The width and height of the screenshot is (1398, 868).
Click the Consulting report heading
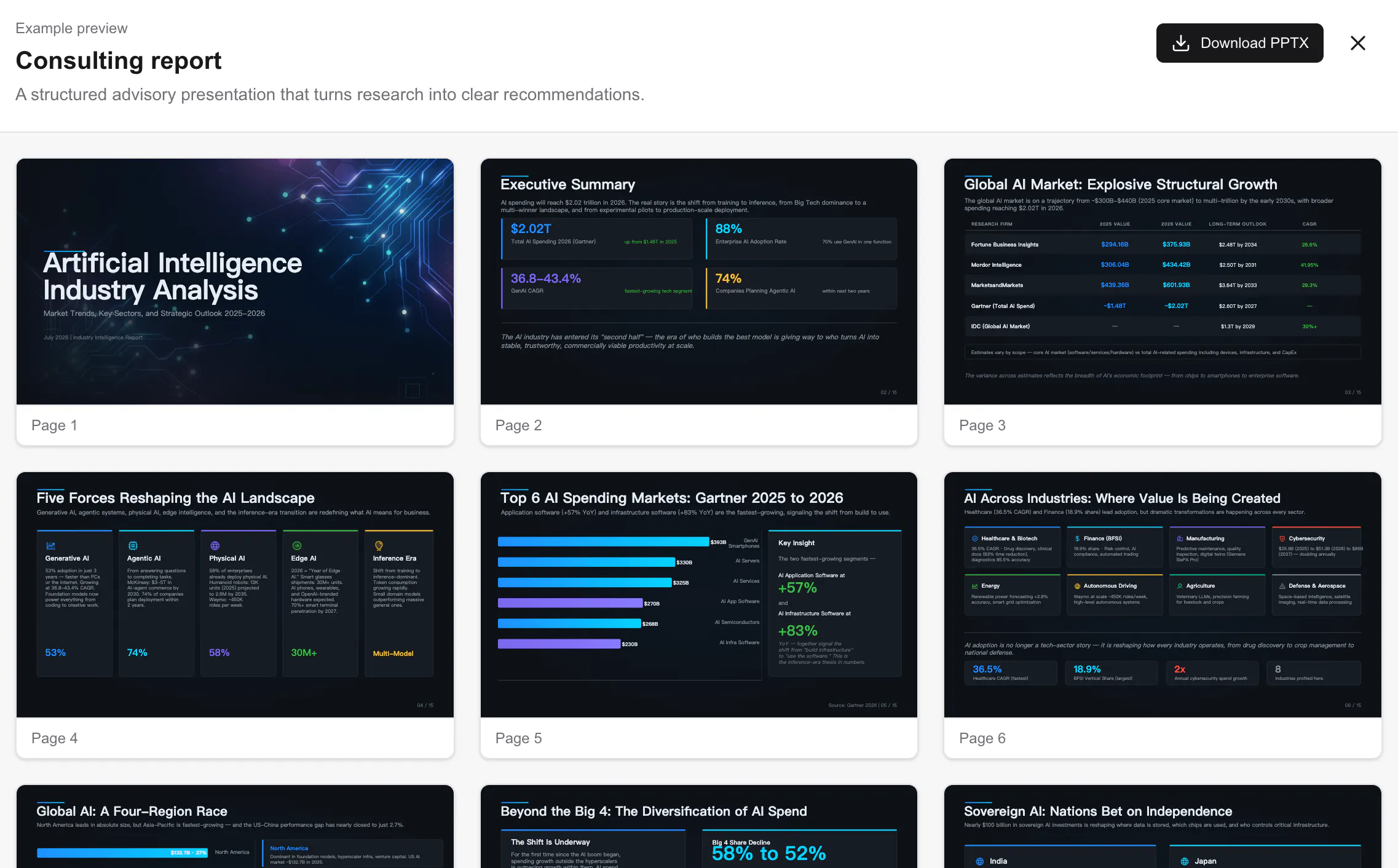(119, 60)
